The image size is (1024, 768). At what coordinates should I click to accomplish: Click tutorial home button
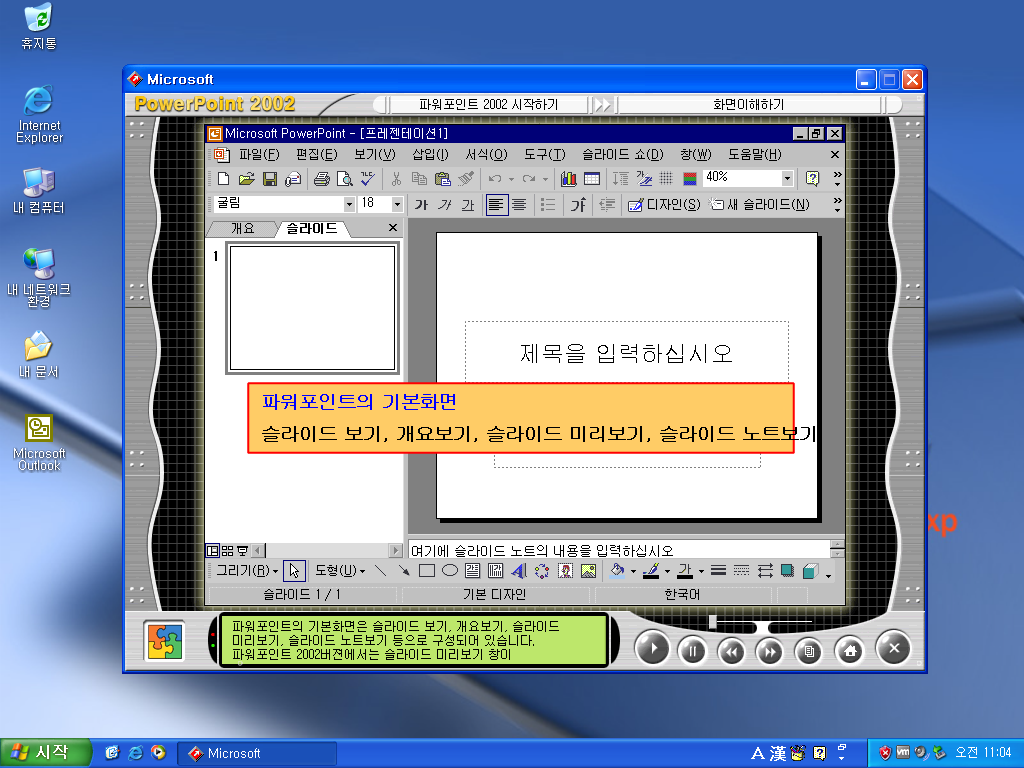850,650
